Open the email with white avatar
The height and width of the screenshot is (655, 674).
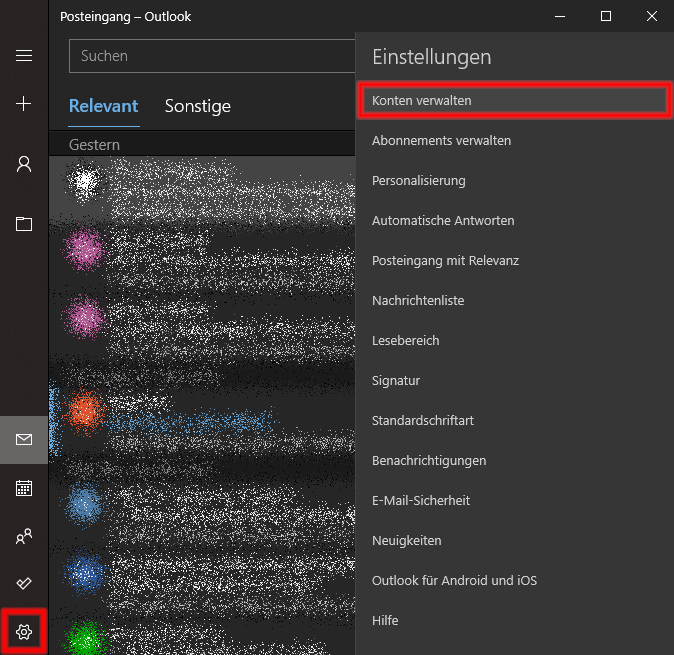pyautogui.click(x=202, y=189)
